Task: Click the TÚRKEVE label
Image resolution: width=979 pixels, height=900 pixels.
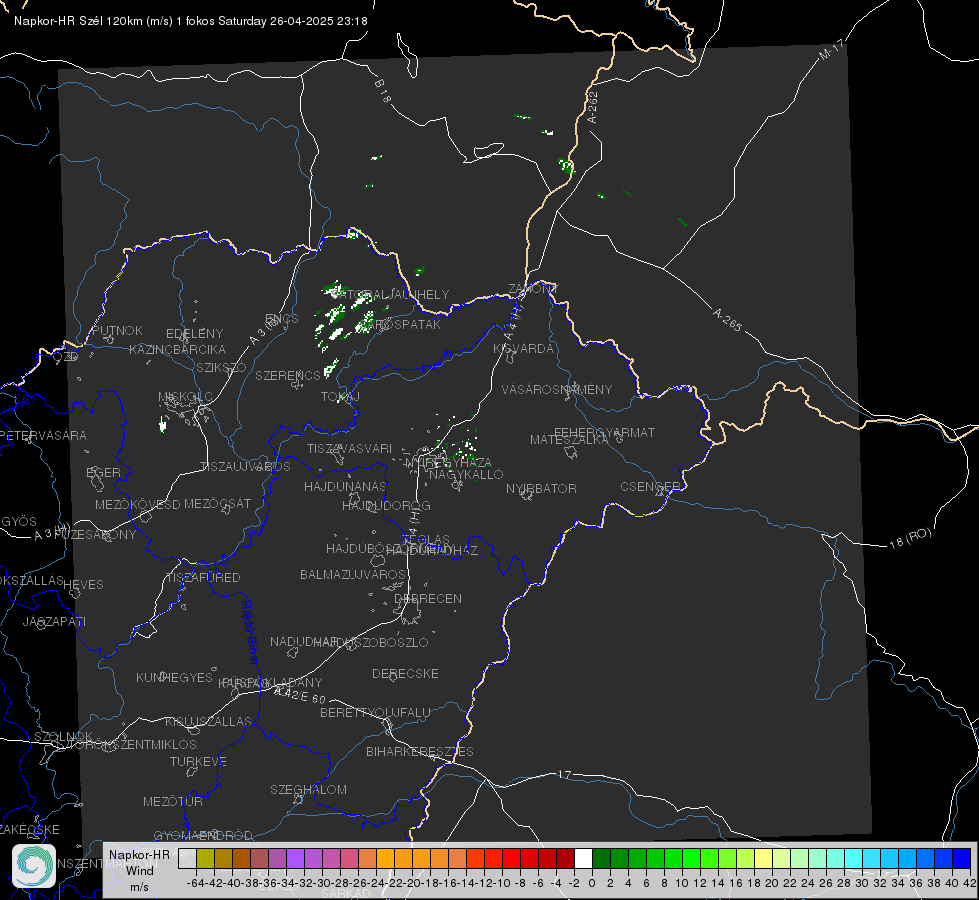Action: coord(199,761)
